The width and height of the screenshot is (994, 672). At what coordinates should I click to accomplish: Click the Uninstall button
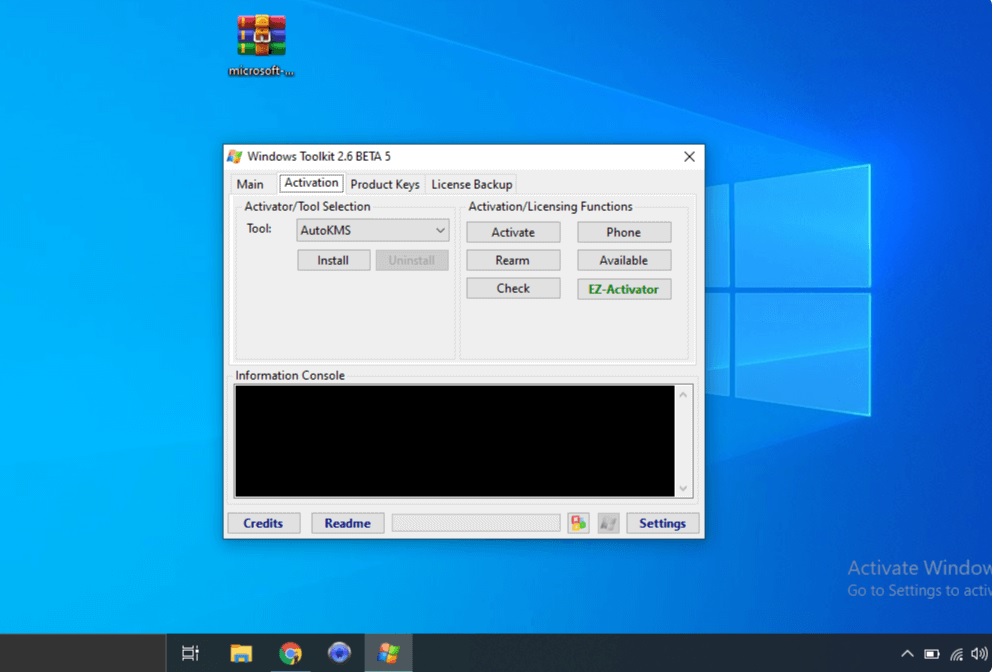(412, 261)
